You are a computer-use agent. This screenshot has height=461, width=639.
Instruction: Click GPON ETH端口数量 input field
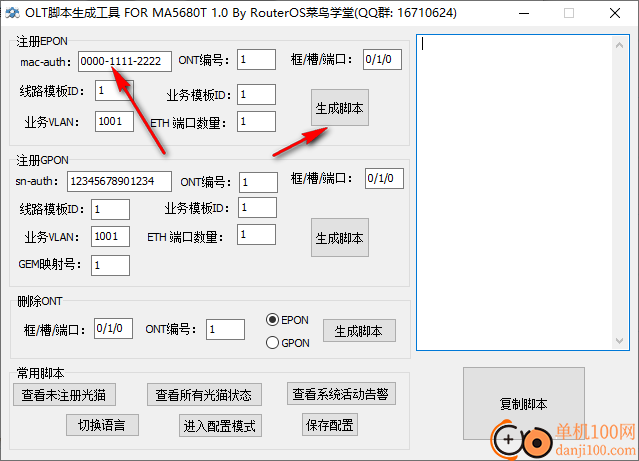(256, 234)
